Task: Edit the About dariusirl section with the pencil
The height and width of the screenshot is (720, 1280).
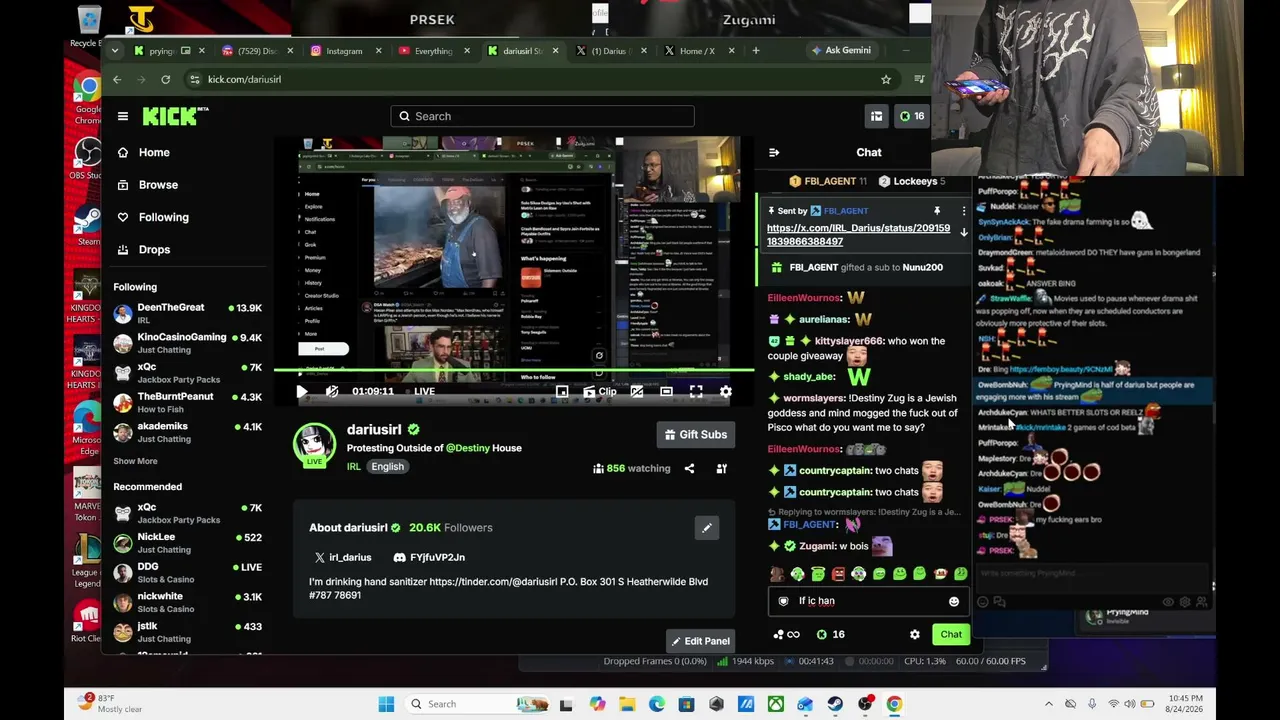Action: coord(706,528)
